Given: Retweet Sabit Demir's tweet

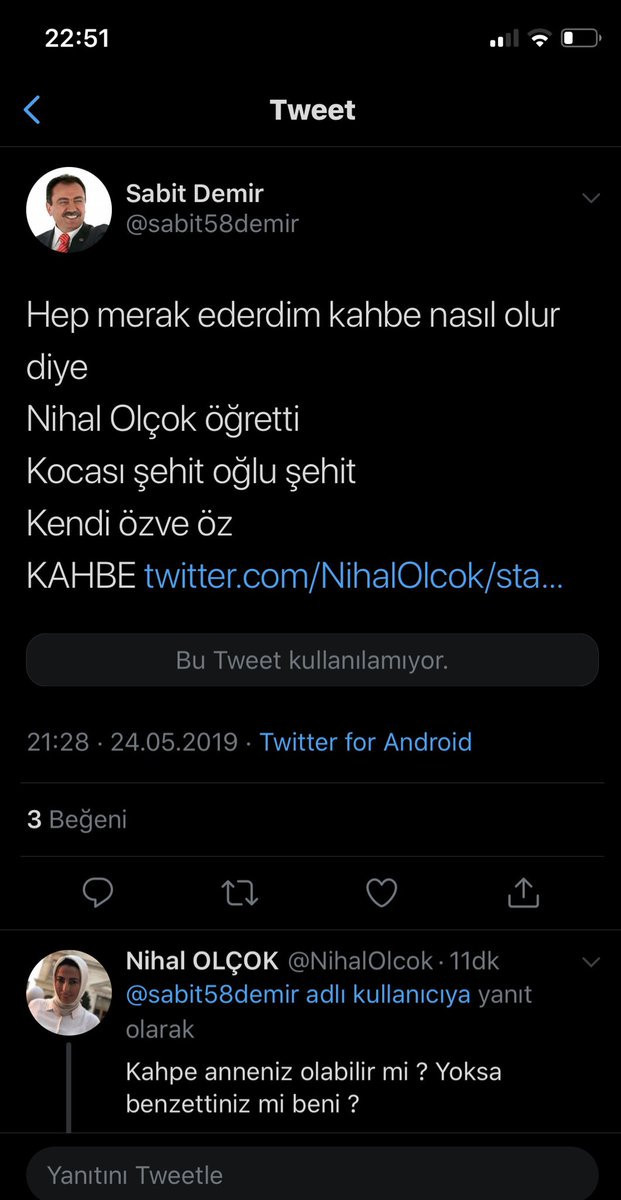Looking at the screenshot, I should point(239,892).
